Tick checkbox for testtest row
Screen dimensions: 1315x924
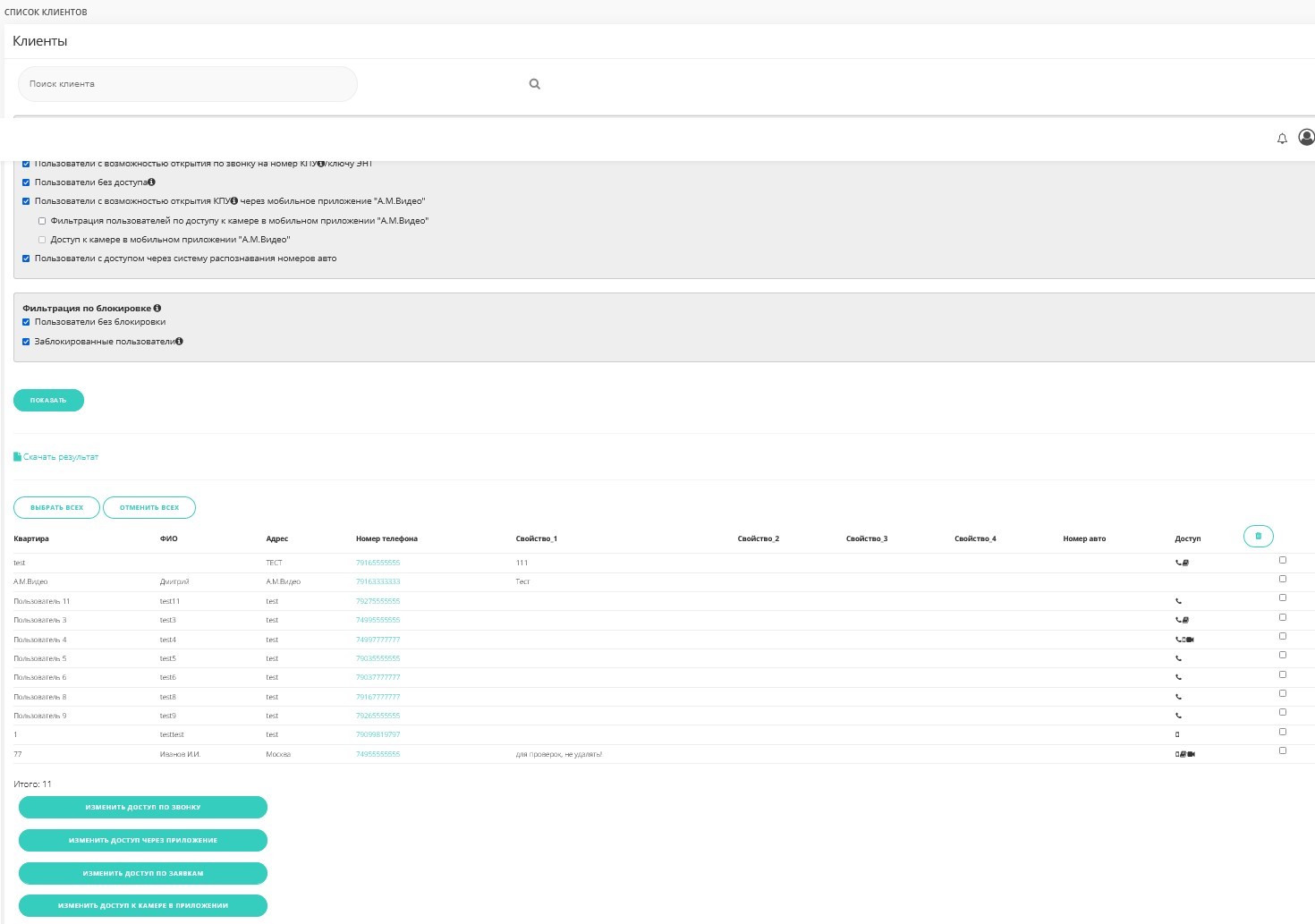point(1283,732)
